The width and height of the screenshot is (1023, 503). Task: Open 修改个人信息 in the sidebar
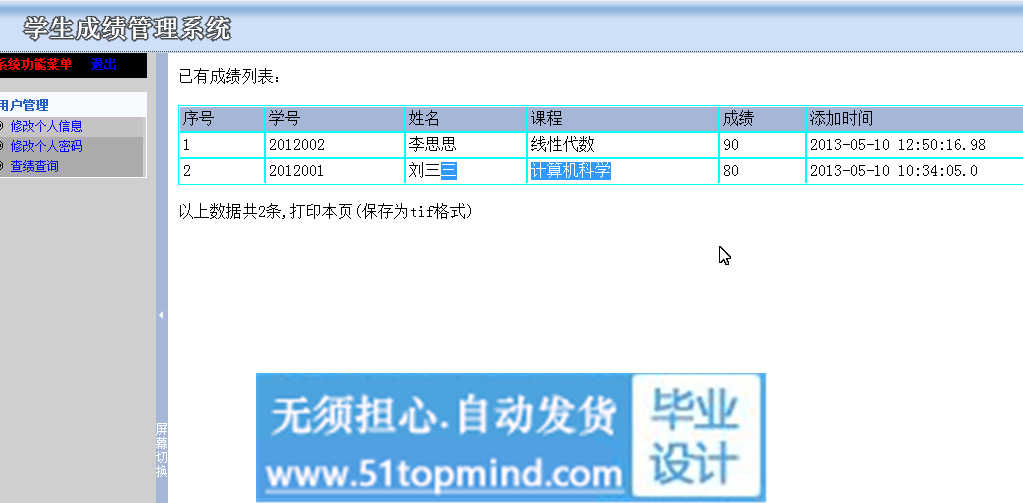click(46, 126)
